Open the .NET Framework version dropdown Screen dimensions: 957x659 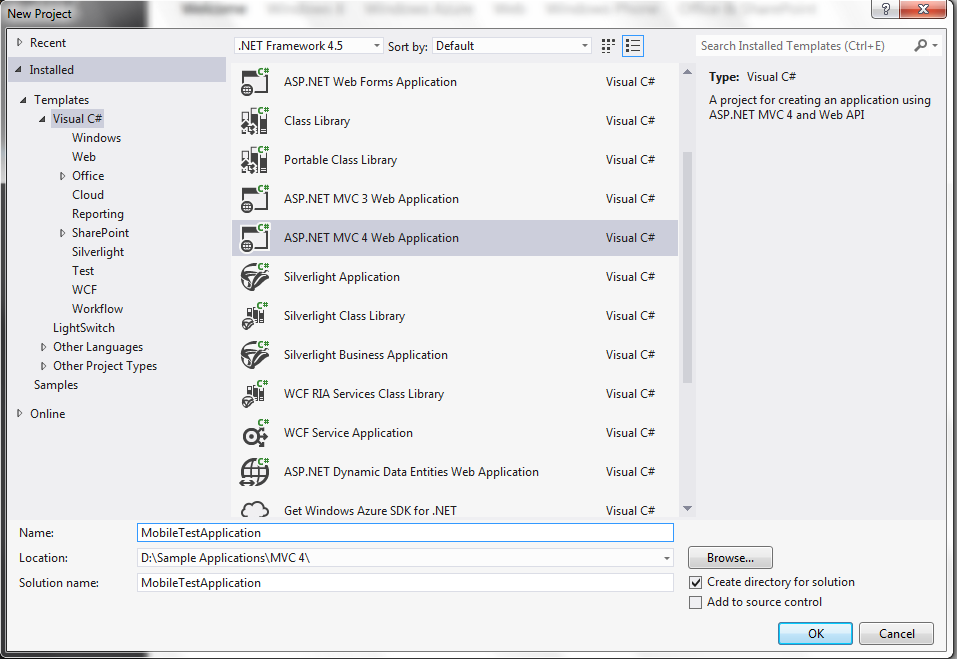click(x=375, y=45)
